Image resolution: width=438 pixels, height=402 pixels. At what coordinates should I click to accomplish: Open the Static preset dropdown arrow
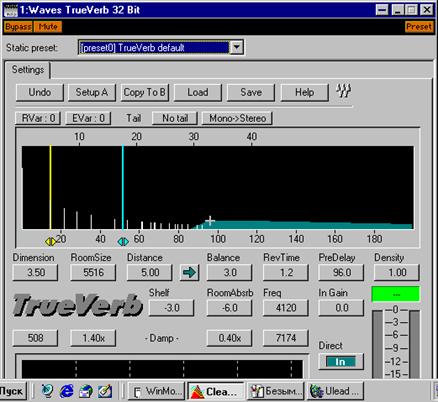236,47
